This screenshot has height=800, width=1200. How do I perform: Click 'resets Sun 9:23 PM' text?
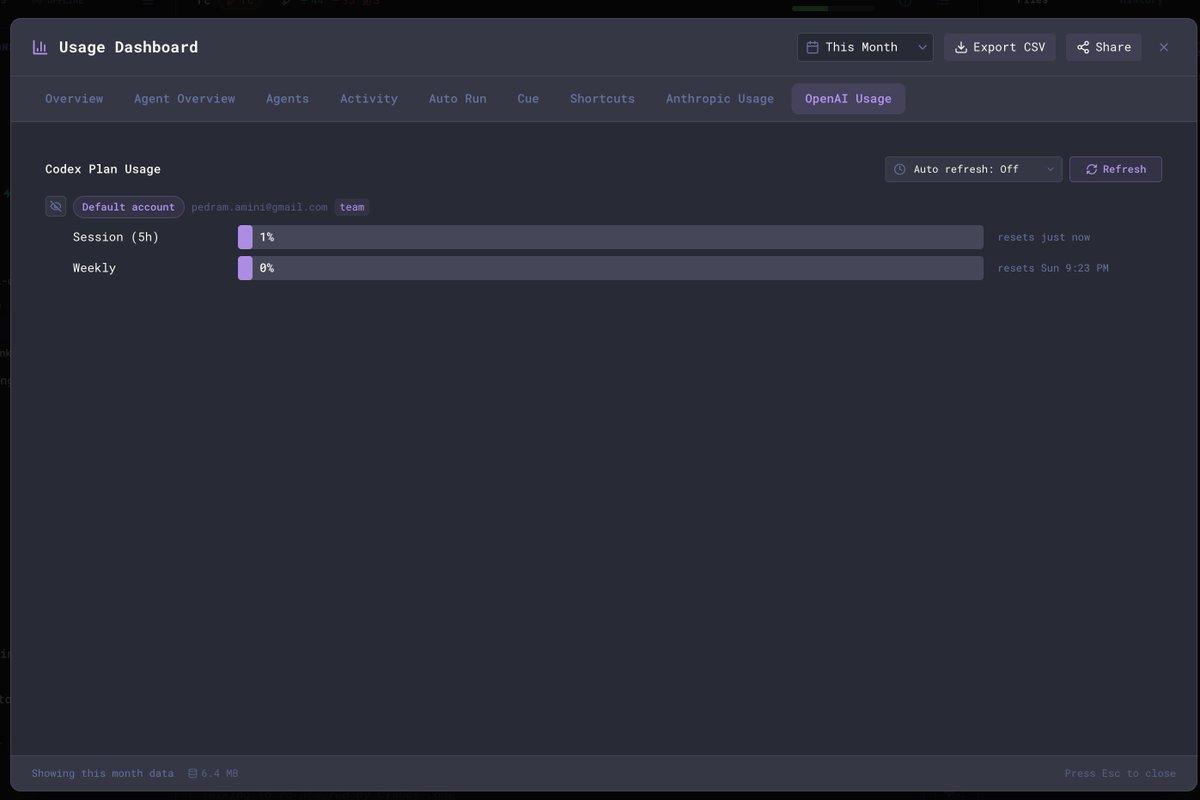[1053, 268]
